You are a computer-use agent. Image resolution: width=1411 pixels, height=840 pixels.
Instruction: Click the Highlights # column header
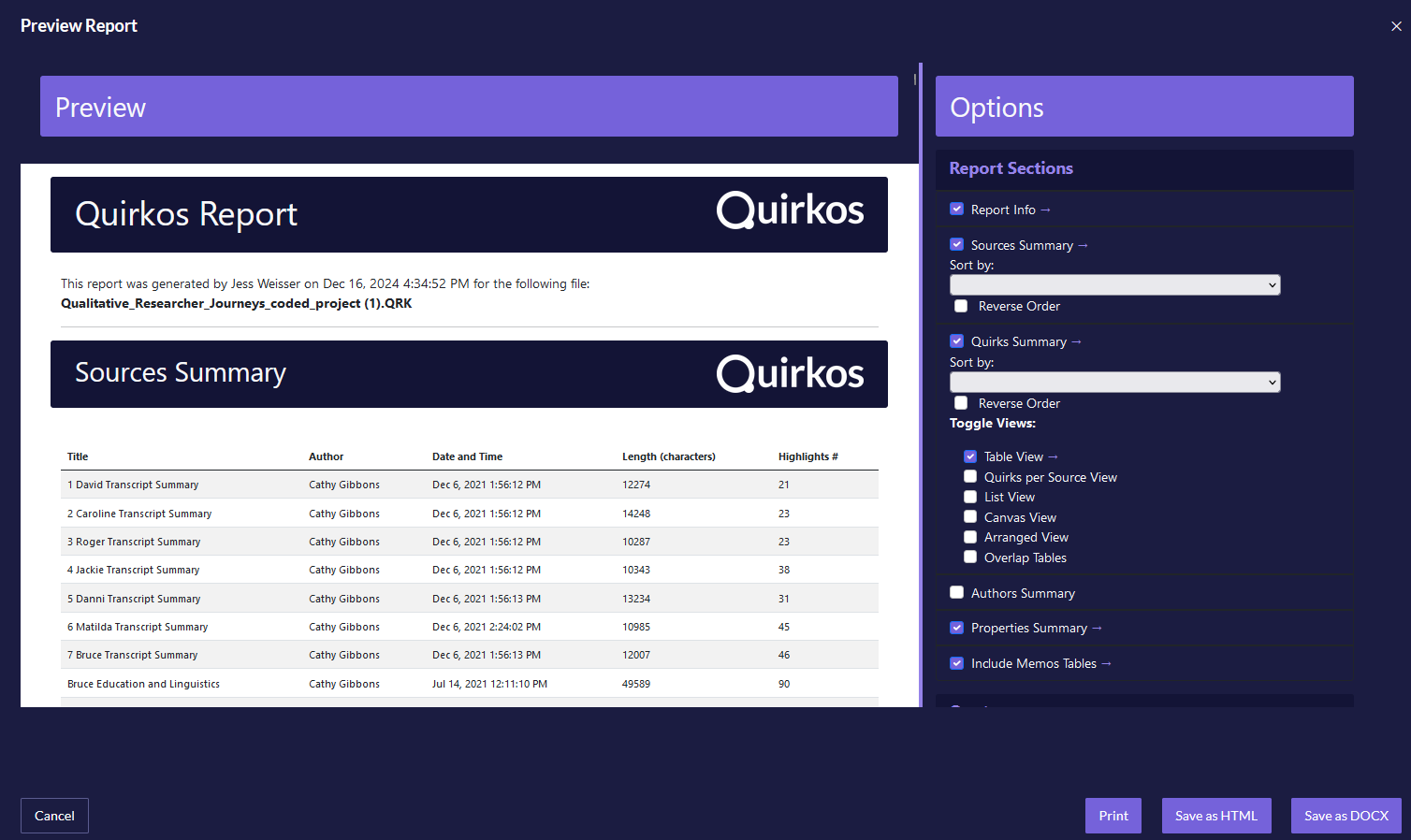click(807, 457)
